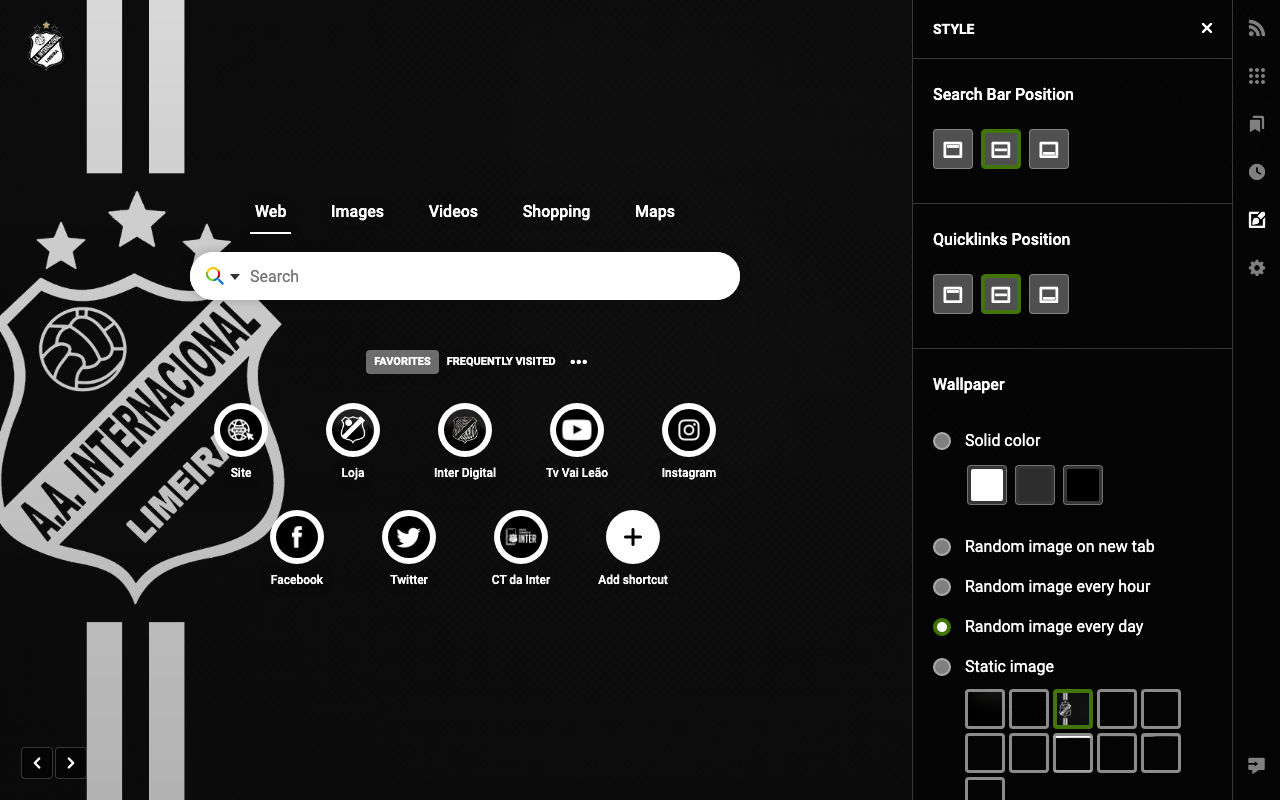Choose the last wallpaper thumbnail in top row
The width and height of the screenshot is (1280, 800).
coord(1161,709)
